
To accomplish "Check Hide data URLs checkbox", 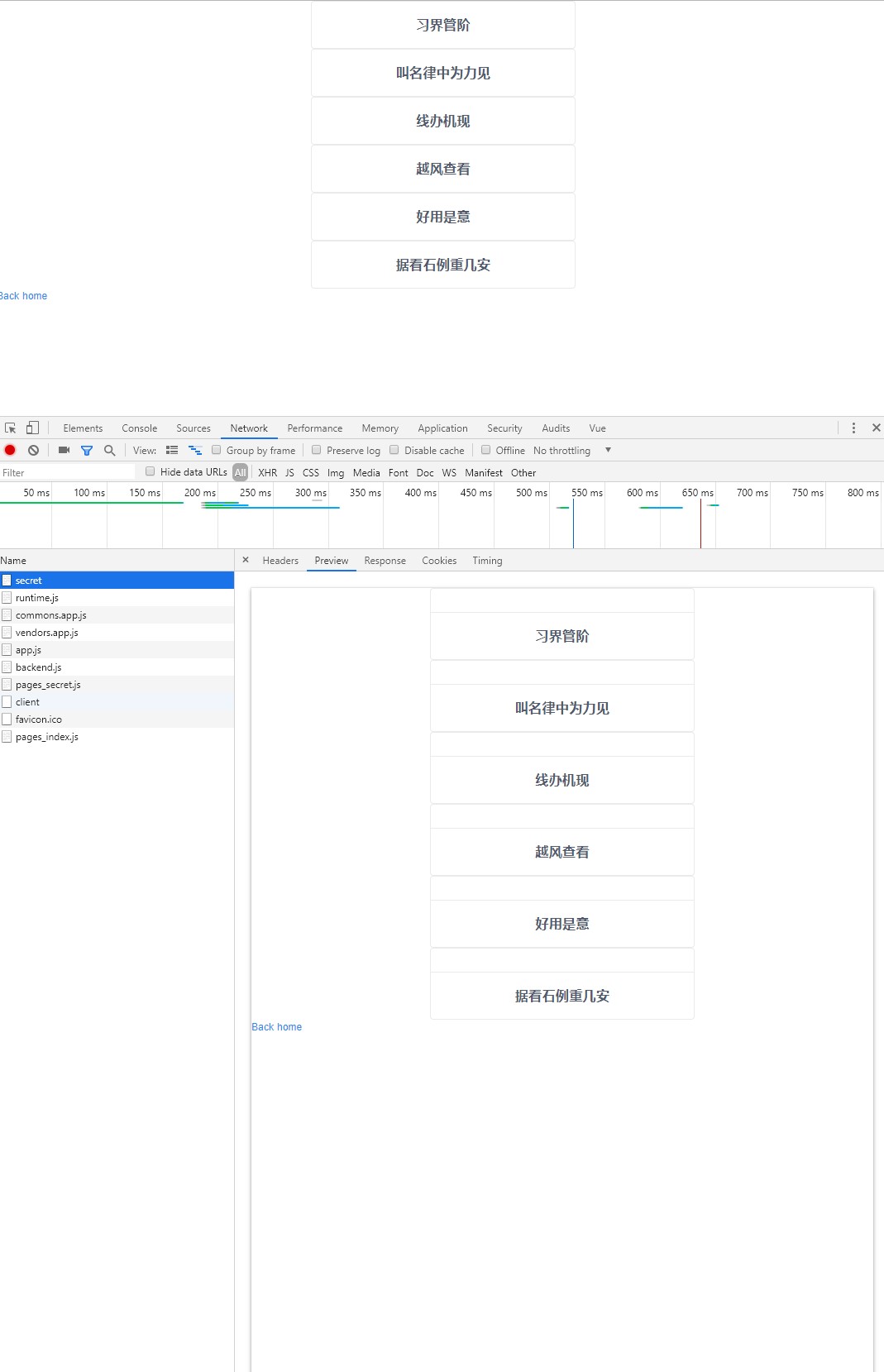I will click(151, 471).
